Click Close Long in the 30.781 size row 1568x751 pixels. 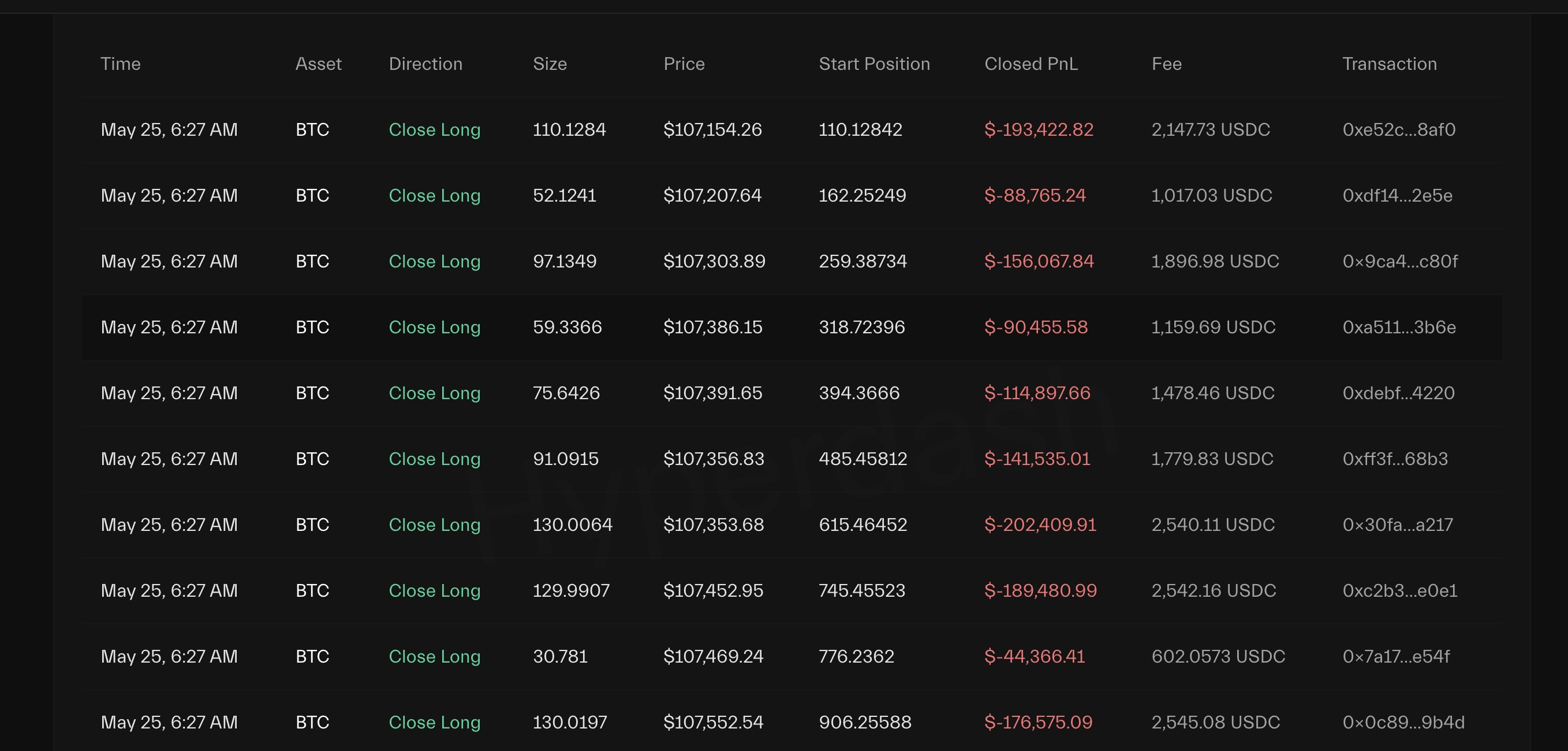click(x=434, y=656)
